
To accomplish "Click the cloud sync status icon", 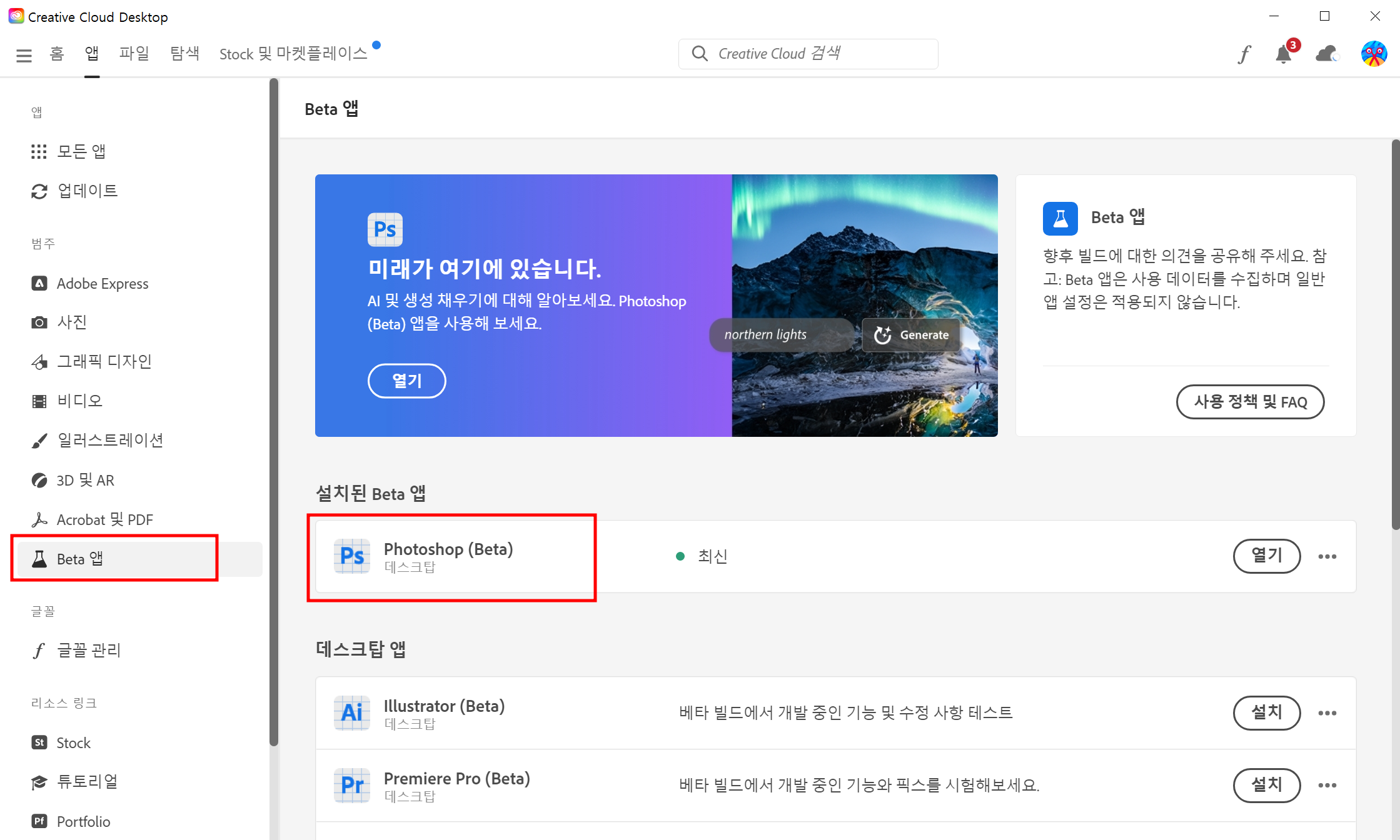I will [1327, 54].
